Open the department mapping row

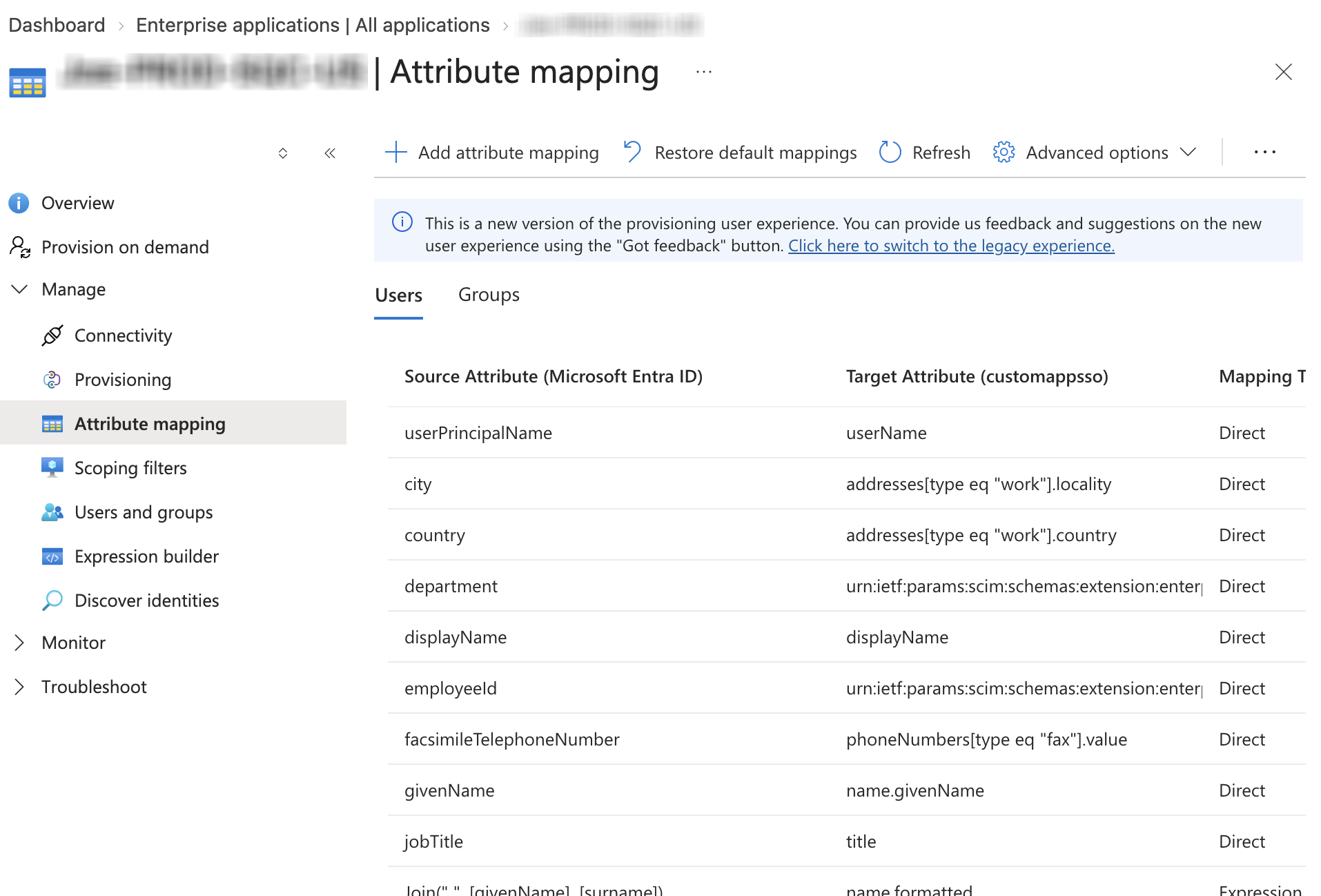coord(846,586)
